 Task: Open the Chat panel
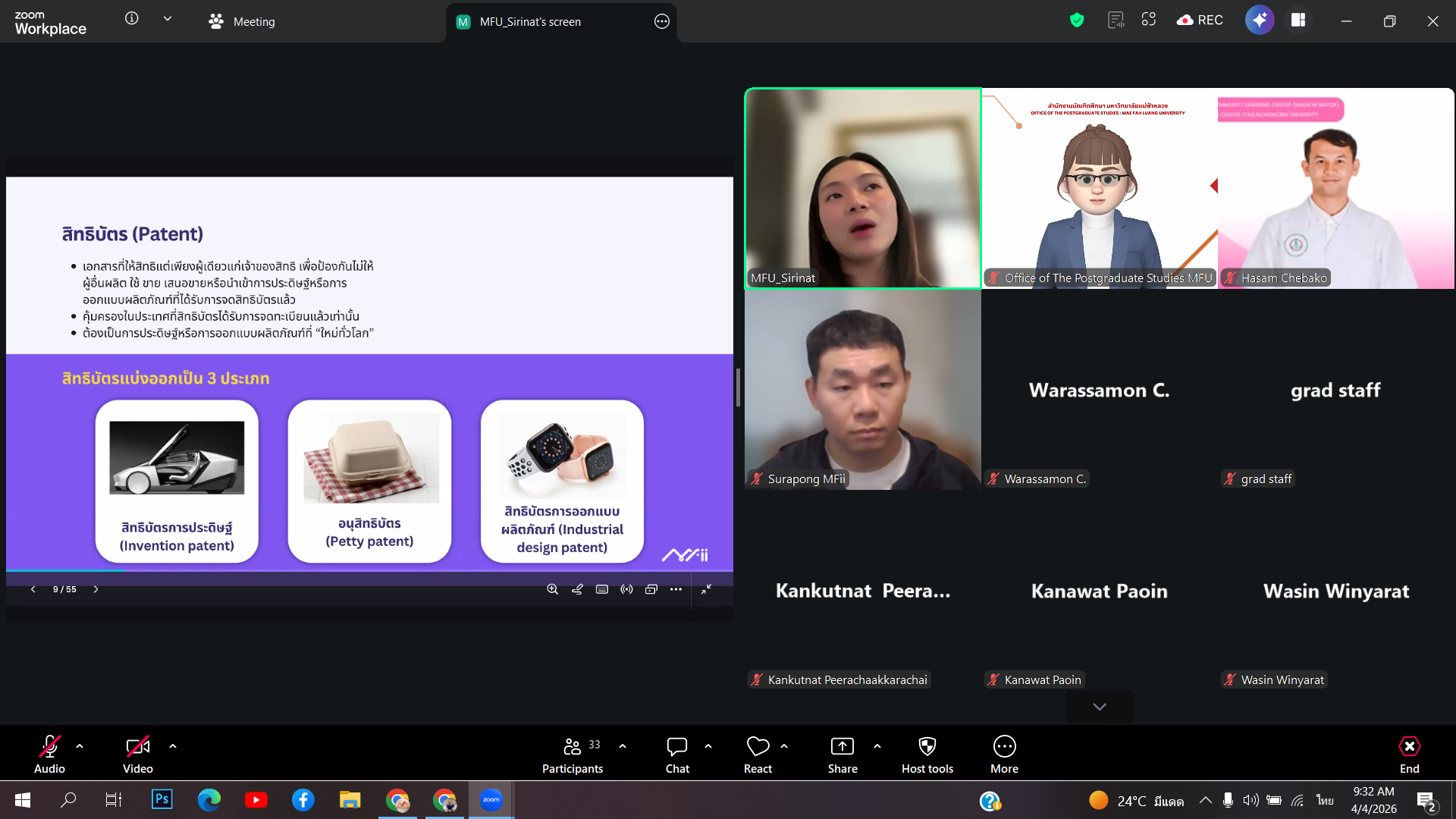(x=676, y=755)
